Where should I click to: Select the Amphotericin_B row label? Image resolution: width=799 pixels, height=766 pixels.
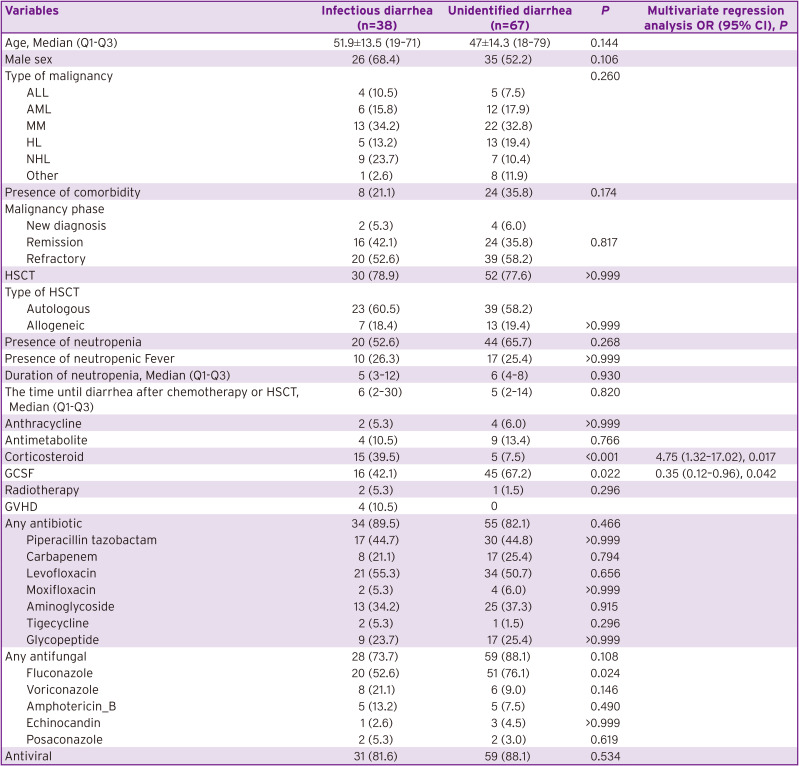tap(71, 706)
